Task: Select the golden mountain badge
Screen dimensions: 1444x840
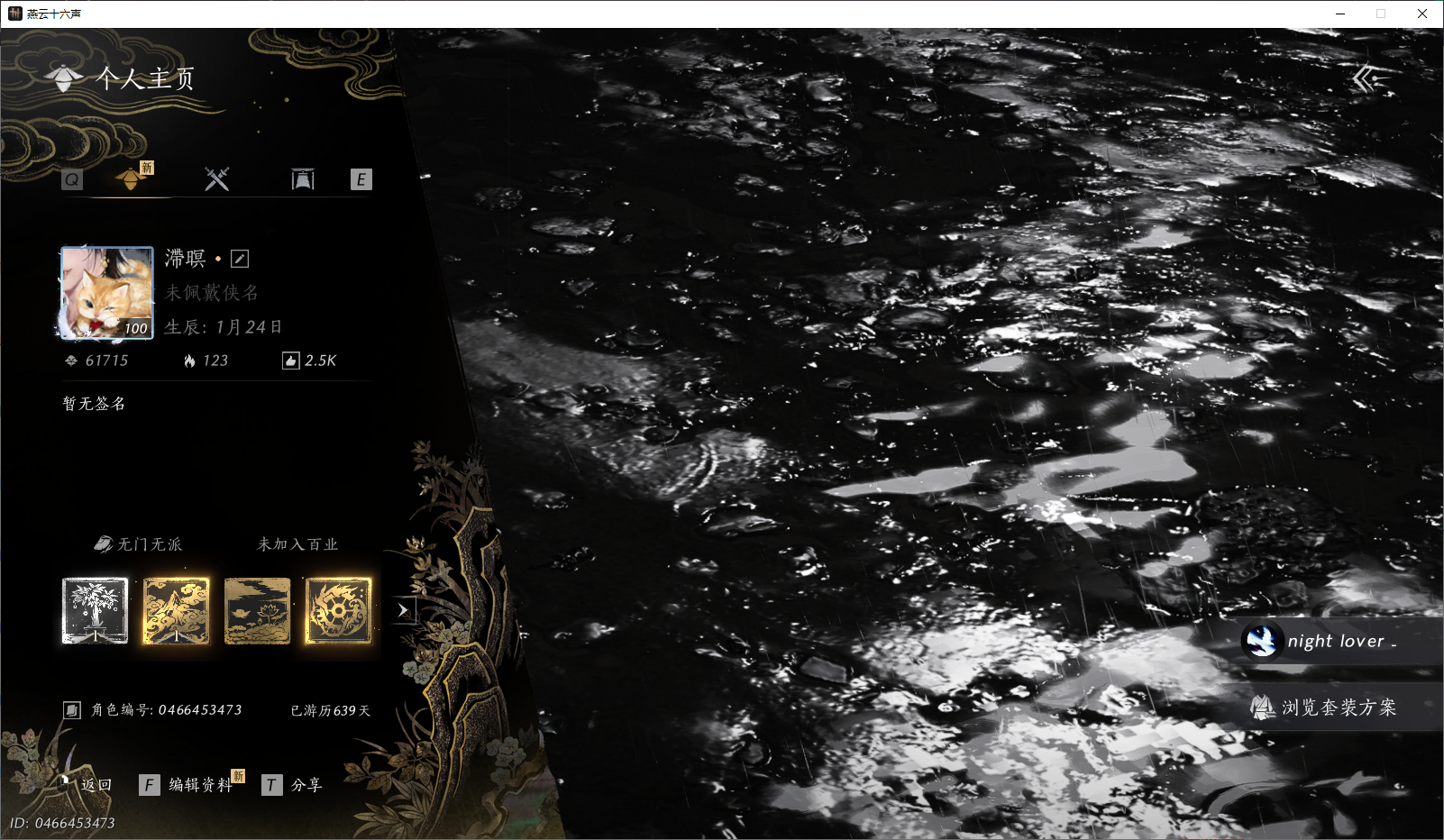Action: 176,611
